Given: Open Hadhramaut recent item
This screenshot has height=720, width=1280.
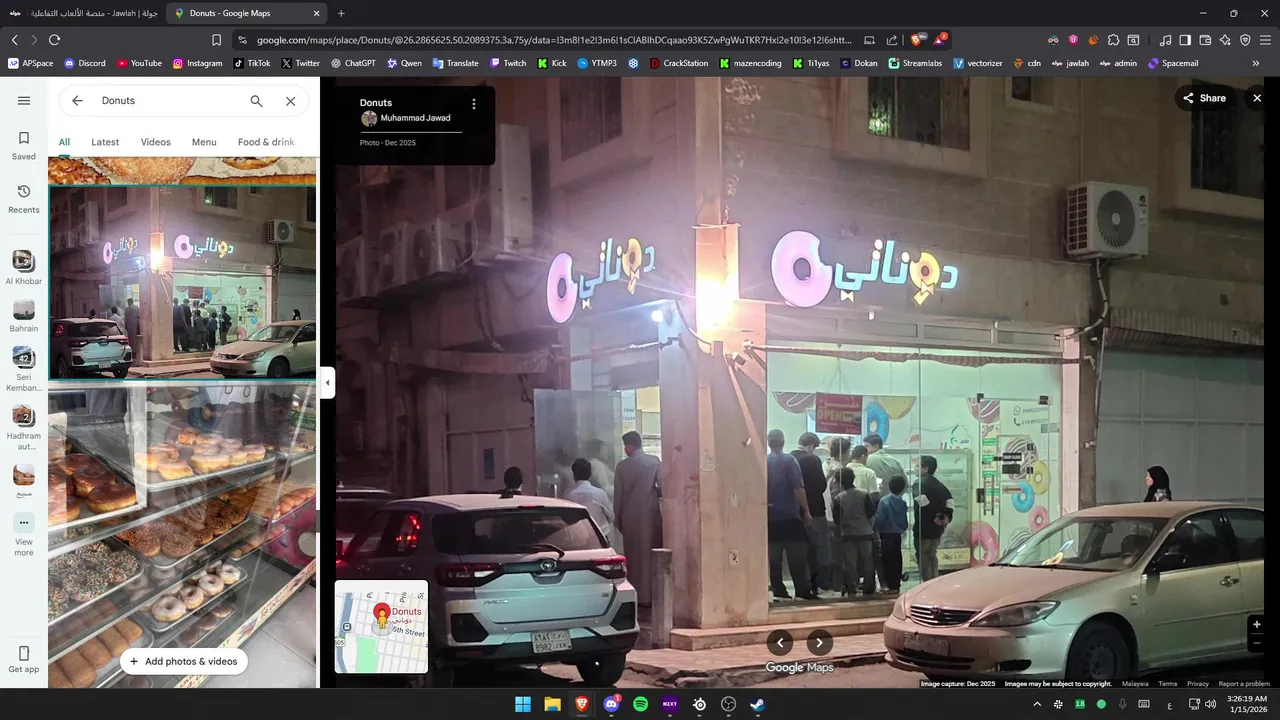Looking at the screenshot, I should (x=24, y=428).
